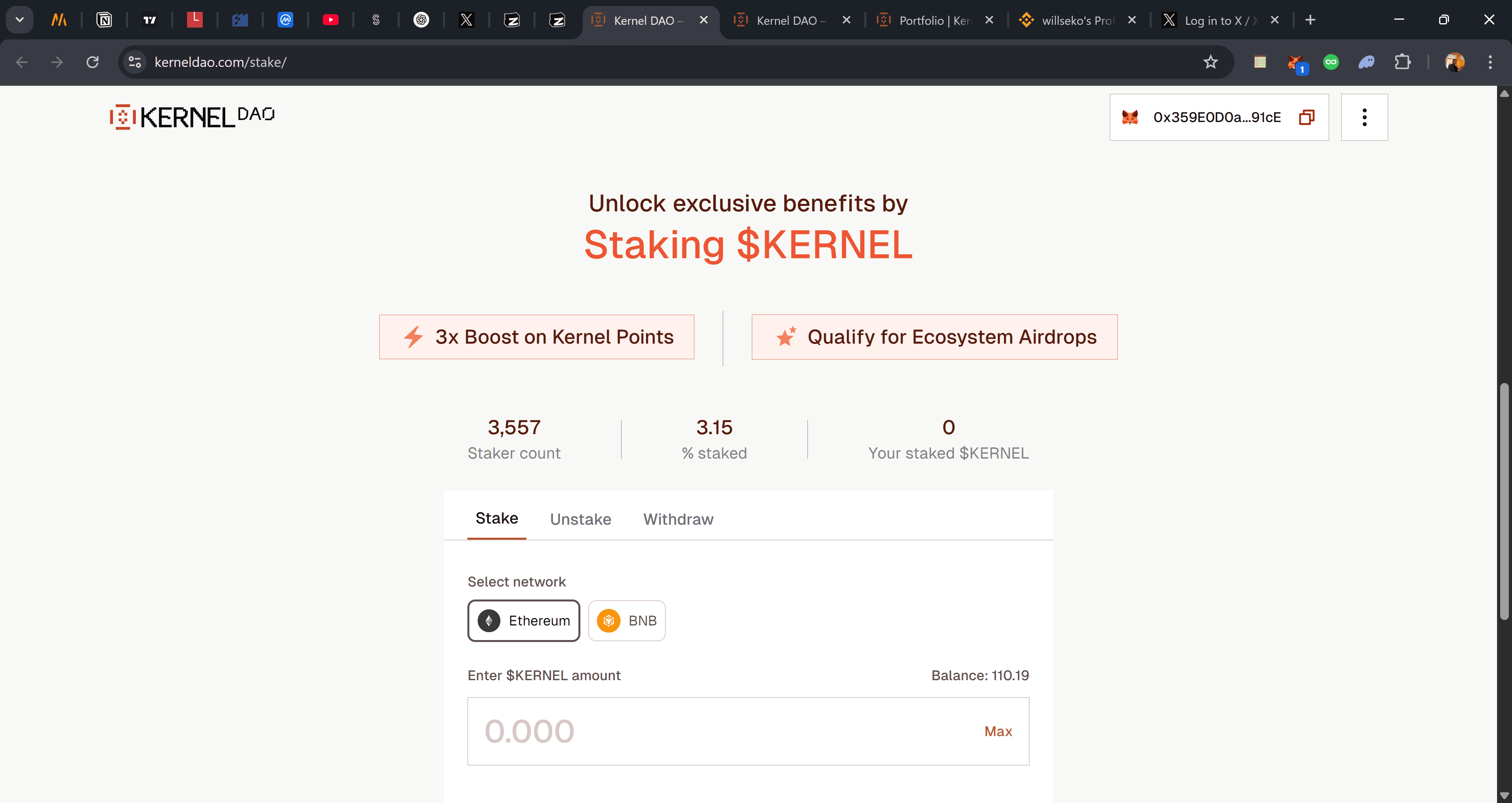Open the pinned Notion tab
Screen dimensions: 1512x803
click(104, 20)
